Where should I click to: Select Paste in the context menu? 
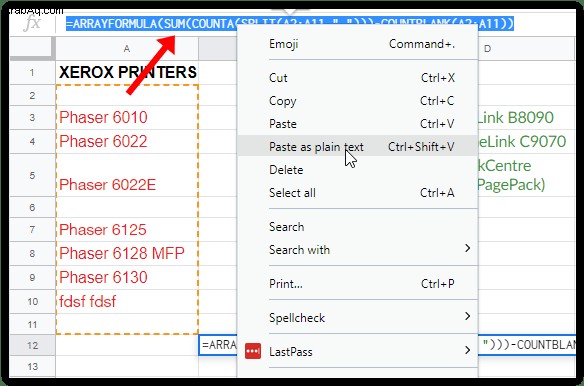[x=357, y=124]
